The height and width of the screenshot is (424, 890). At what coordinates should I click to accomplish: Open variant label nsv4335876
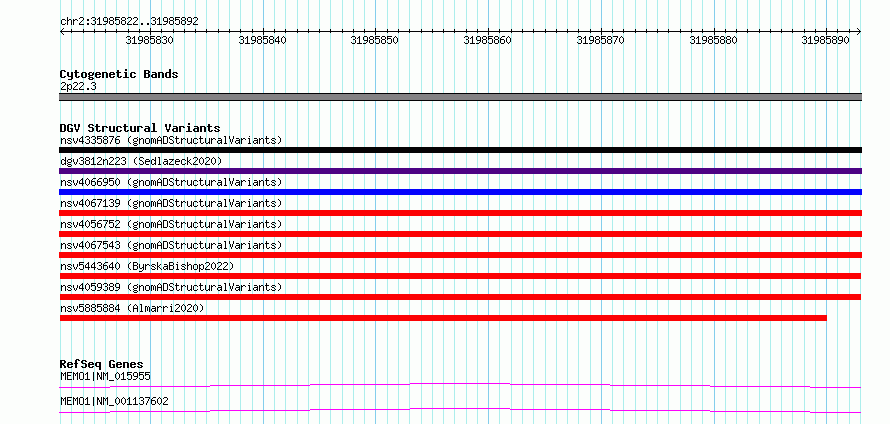(x=171, y=140)
